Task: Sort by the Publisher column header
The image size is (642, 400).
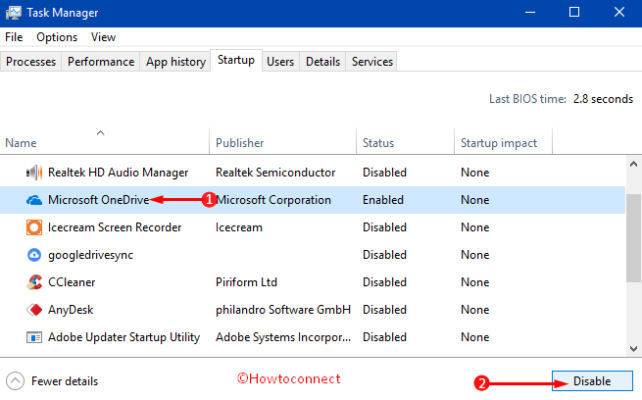Action: click(283, 141)
